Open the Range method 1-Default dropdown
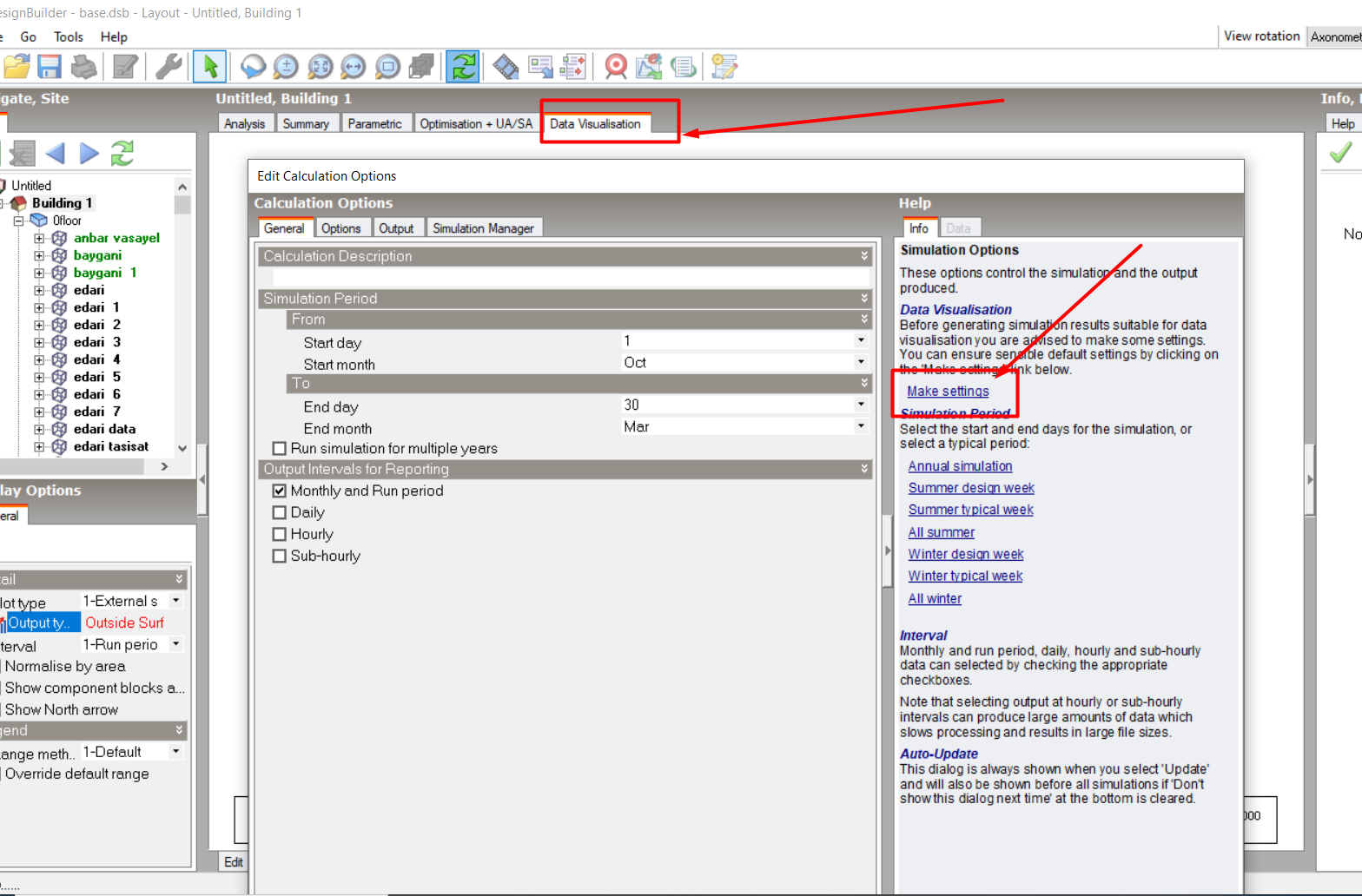Viewport: 1362px width, 896px height. (176, 752)
